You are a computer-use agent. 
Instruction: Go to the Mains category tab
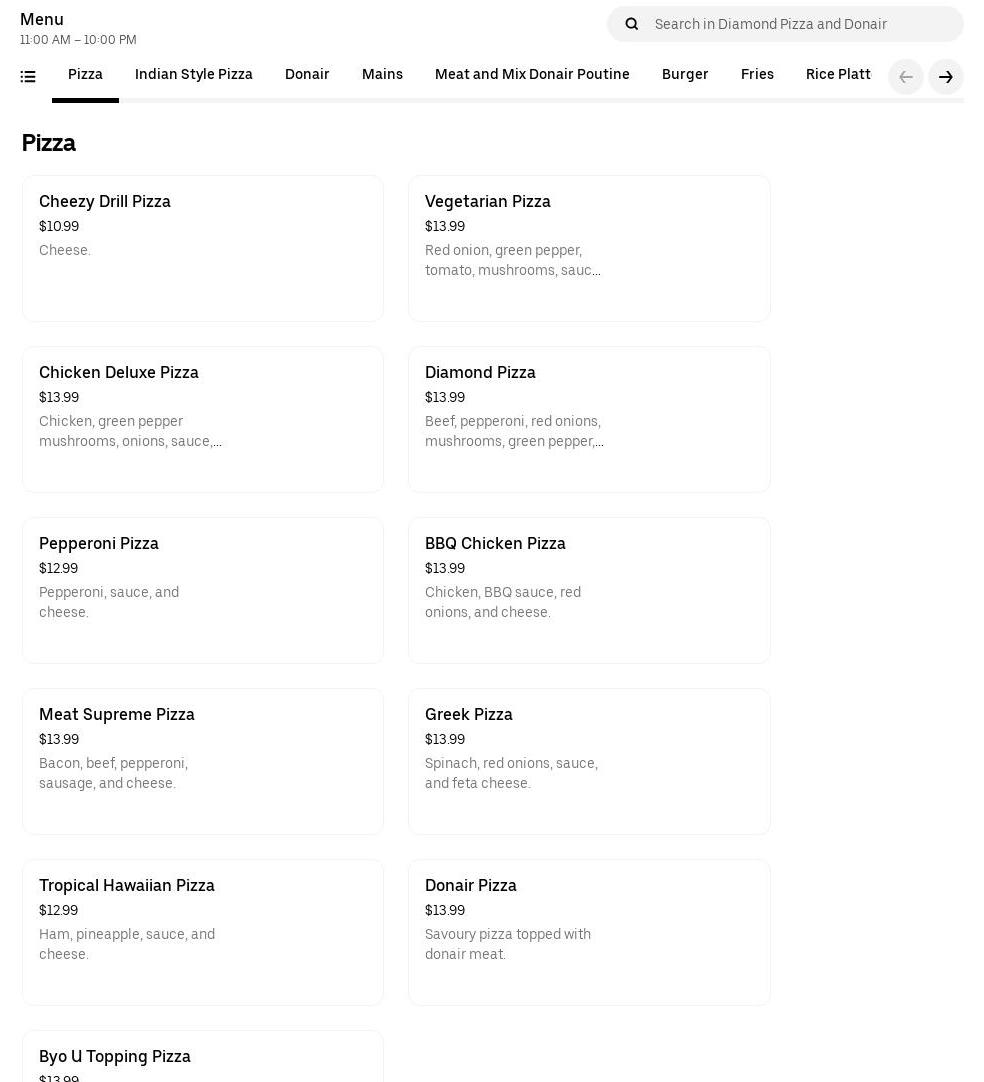[382, 75]
